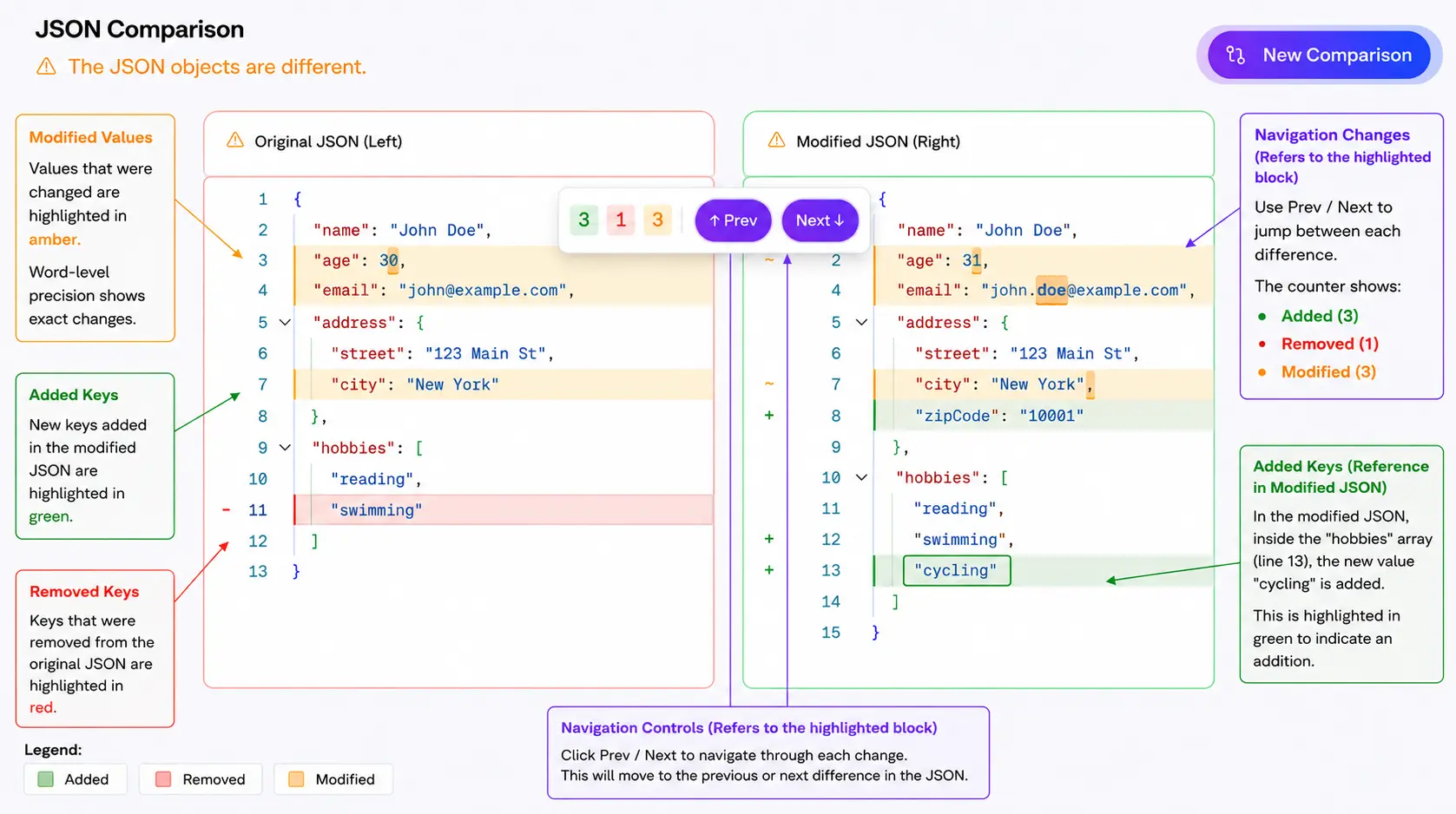1456x814 pixels.
Task: Click the warning icon beside Modified JSON (Right)
Action: pos(777,141)
